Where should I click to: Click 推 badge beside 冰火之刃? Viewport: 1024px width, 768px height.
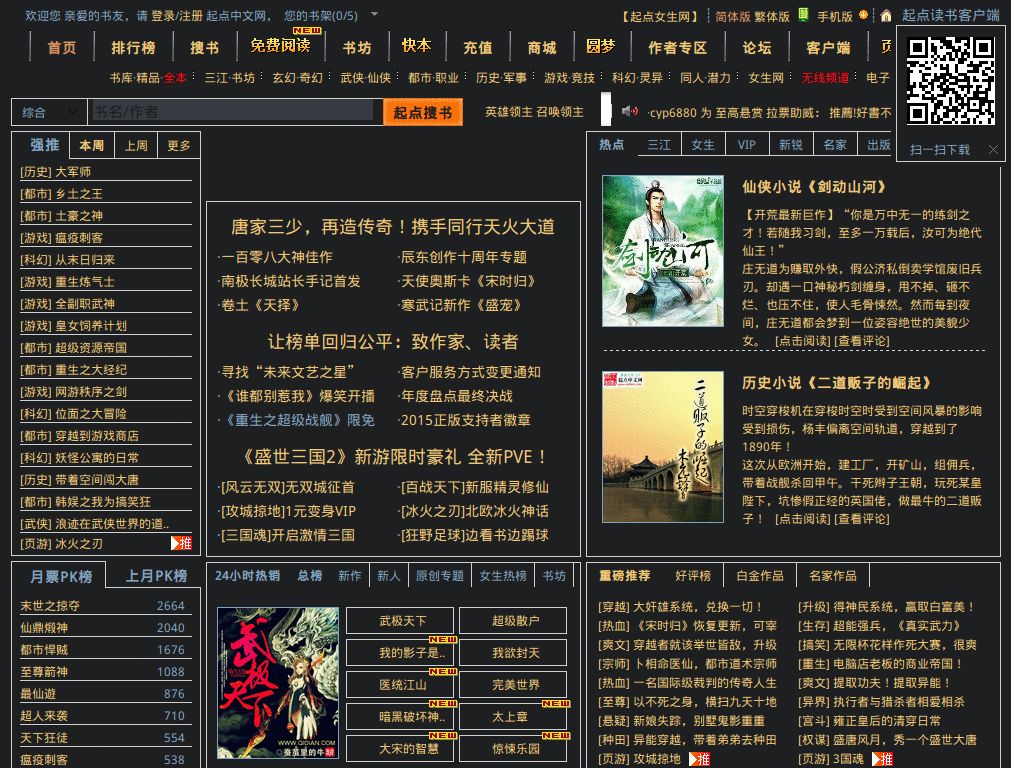182,543
